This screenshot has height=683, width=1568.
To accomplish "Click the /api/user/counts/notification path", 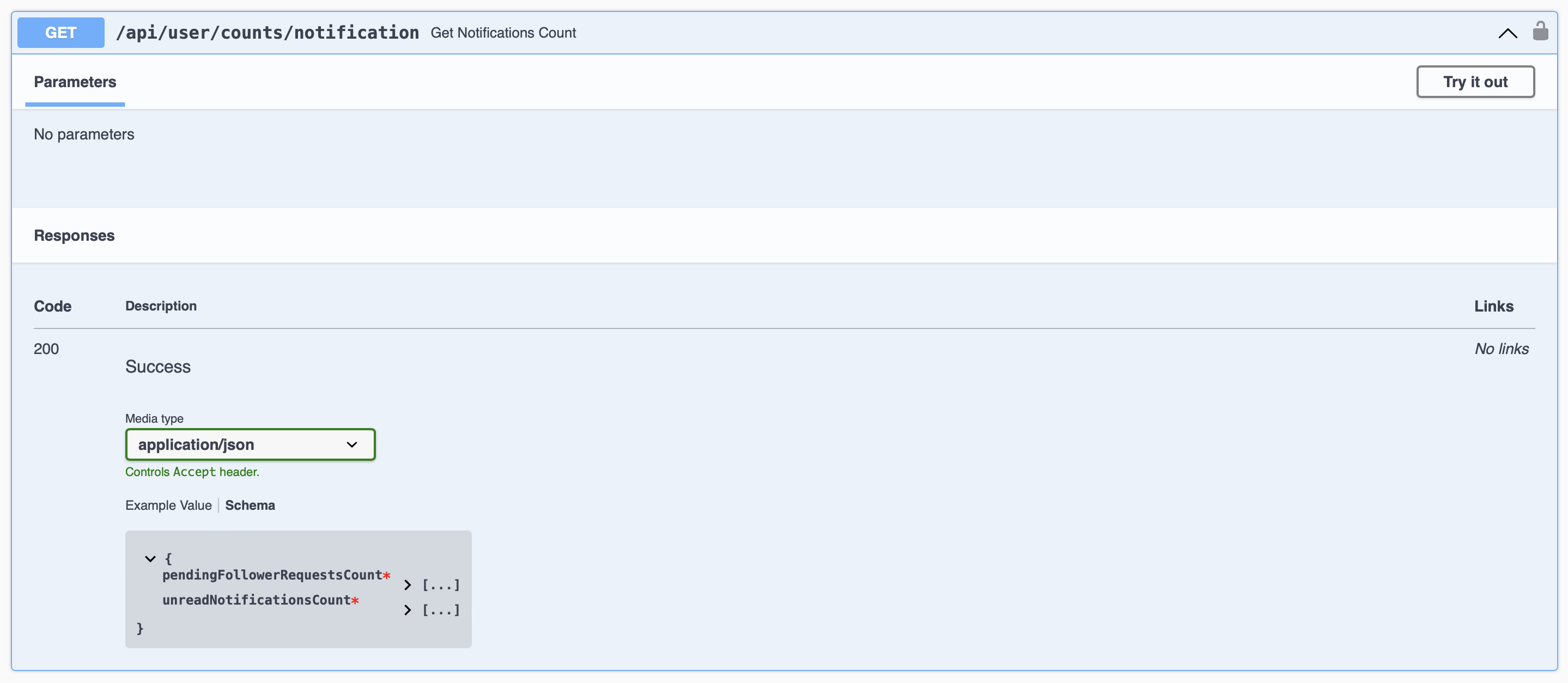I will [267, 33].
